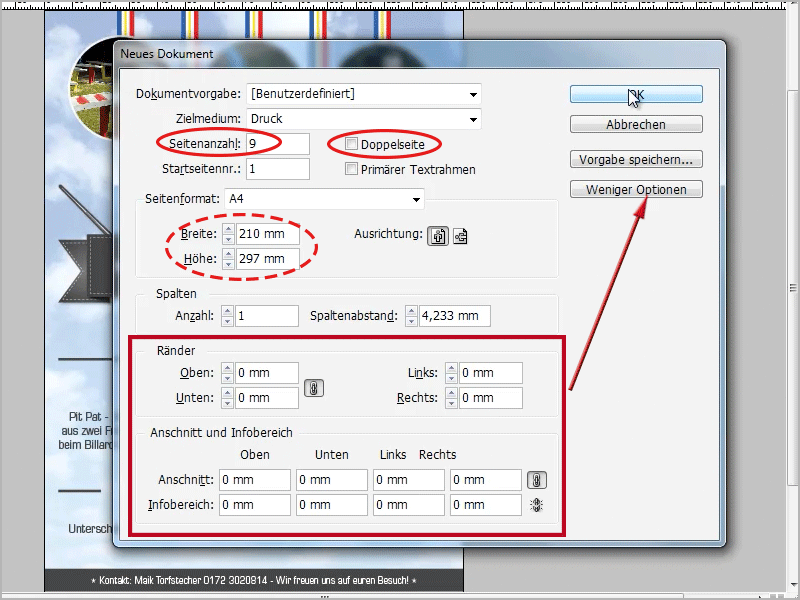The height and width of the screenshot is (600, 800).
Task: Click the Startseitennr. input field
Action: (x=278, y=169)
